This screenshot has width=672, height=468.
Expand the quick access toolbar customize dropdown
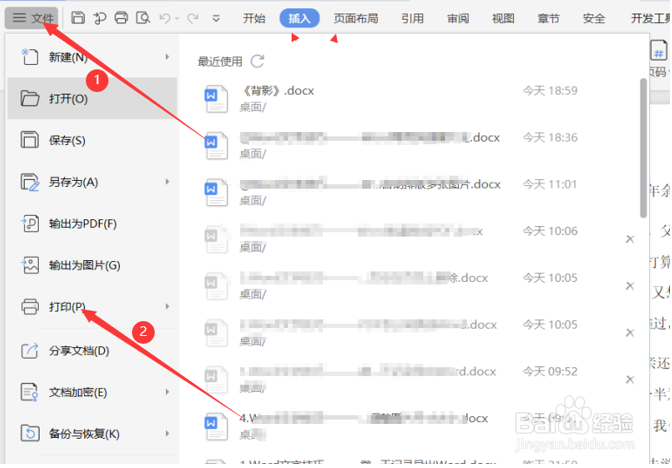(216, 18)
